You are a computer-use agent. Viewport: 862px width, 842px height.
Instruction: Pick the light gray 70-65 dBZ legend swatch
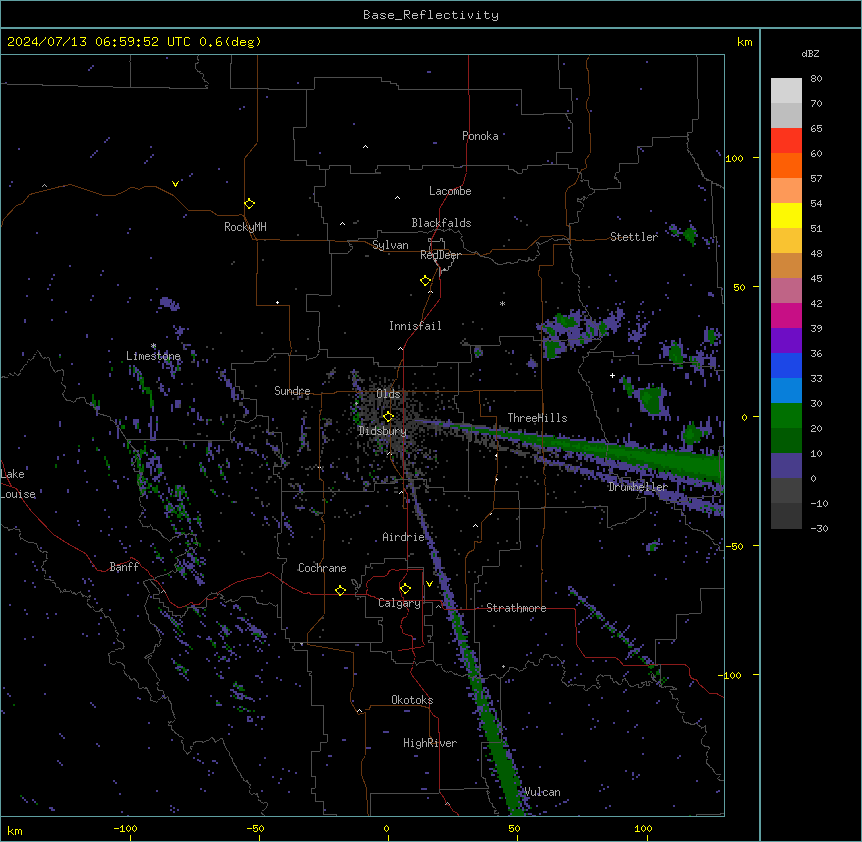pyautogui.click(x=786, y=115)
